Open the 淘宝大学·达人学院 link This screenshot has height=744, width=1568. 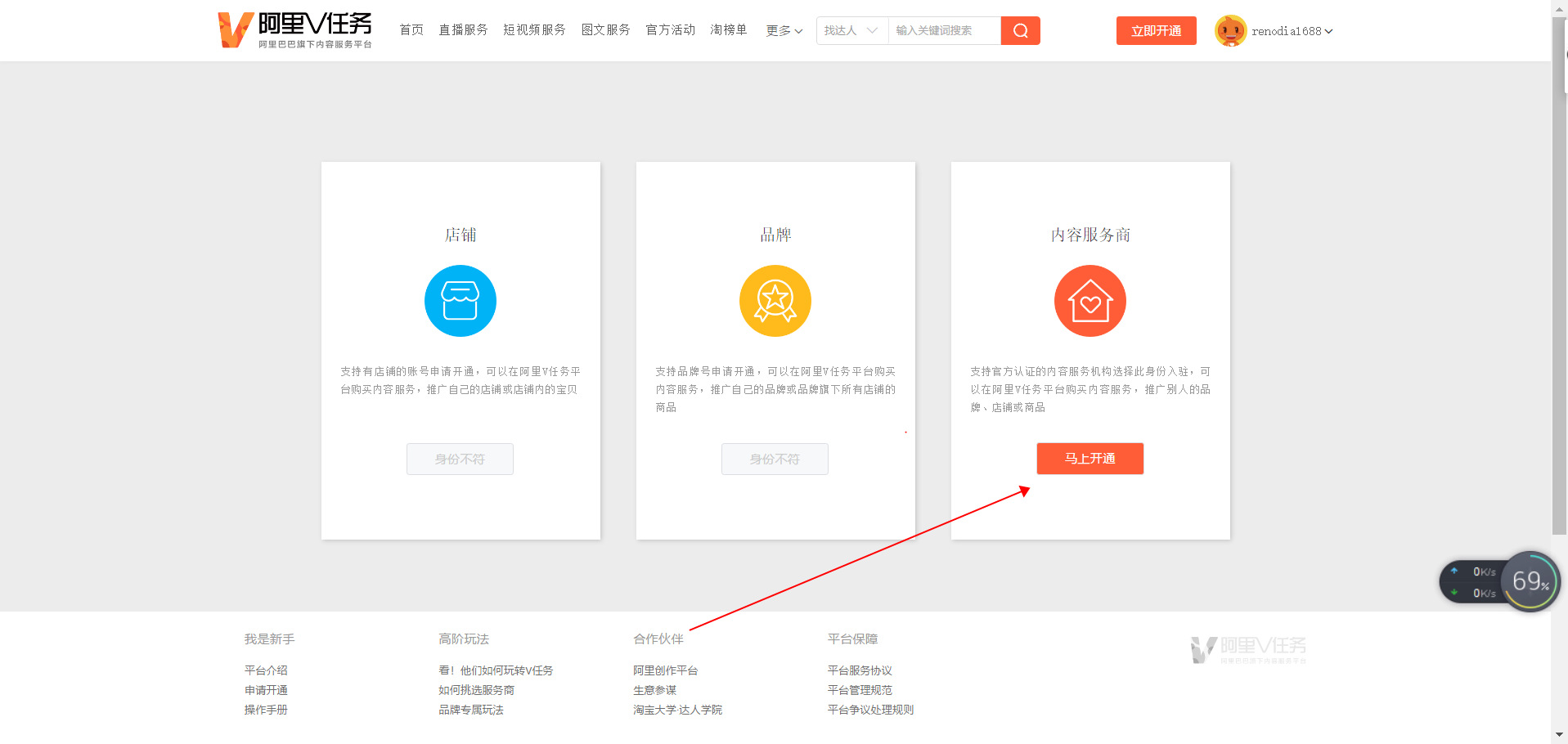(677, 710)
